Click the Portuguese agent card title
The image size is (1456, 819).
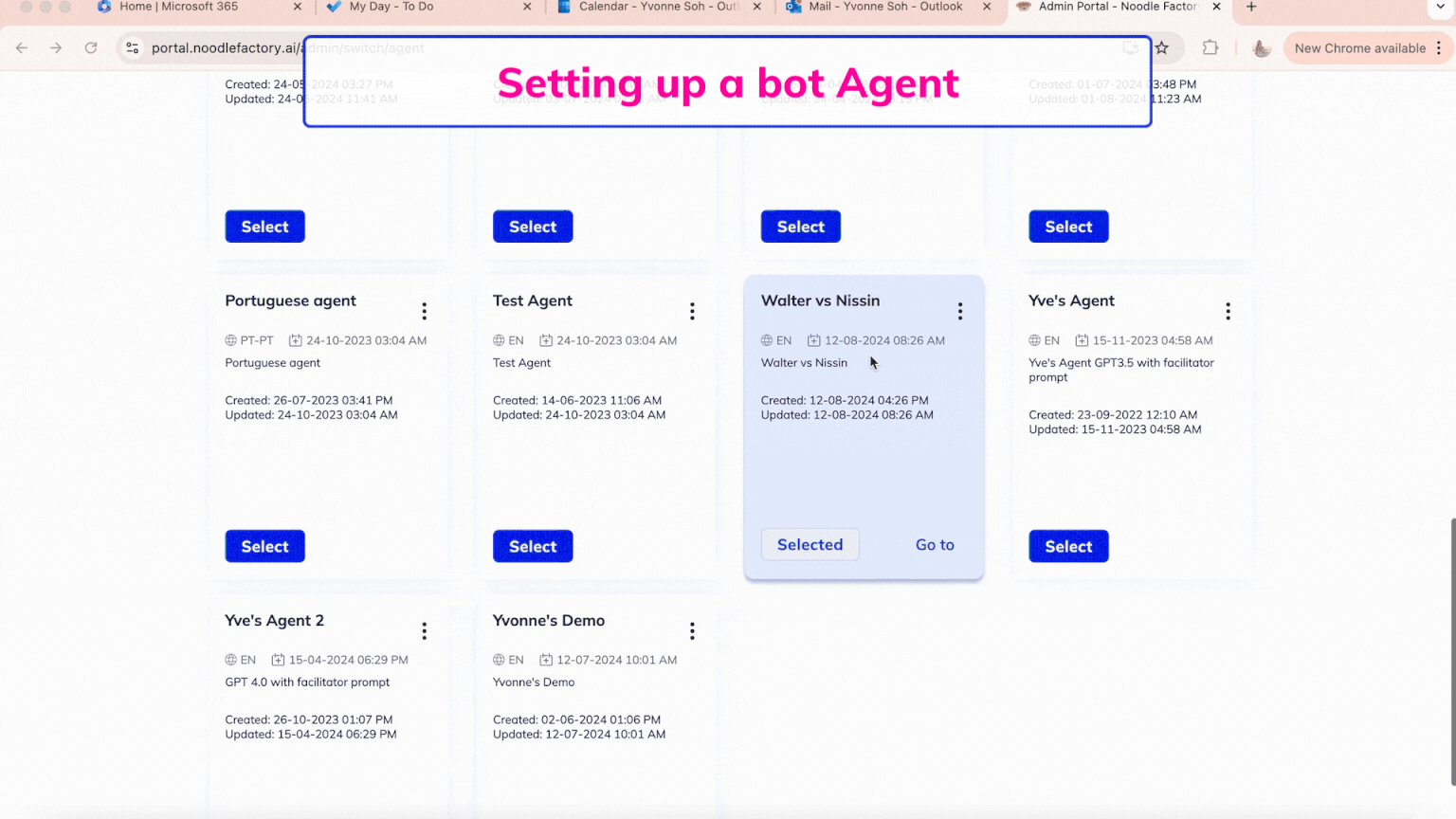pyautogui.click(x=290, y=300)
